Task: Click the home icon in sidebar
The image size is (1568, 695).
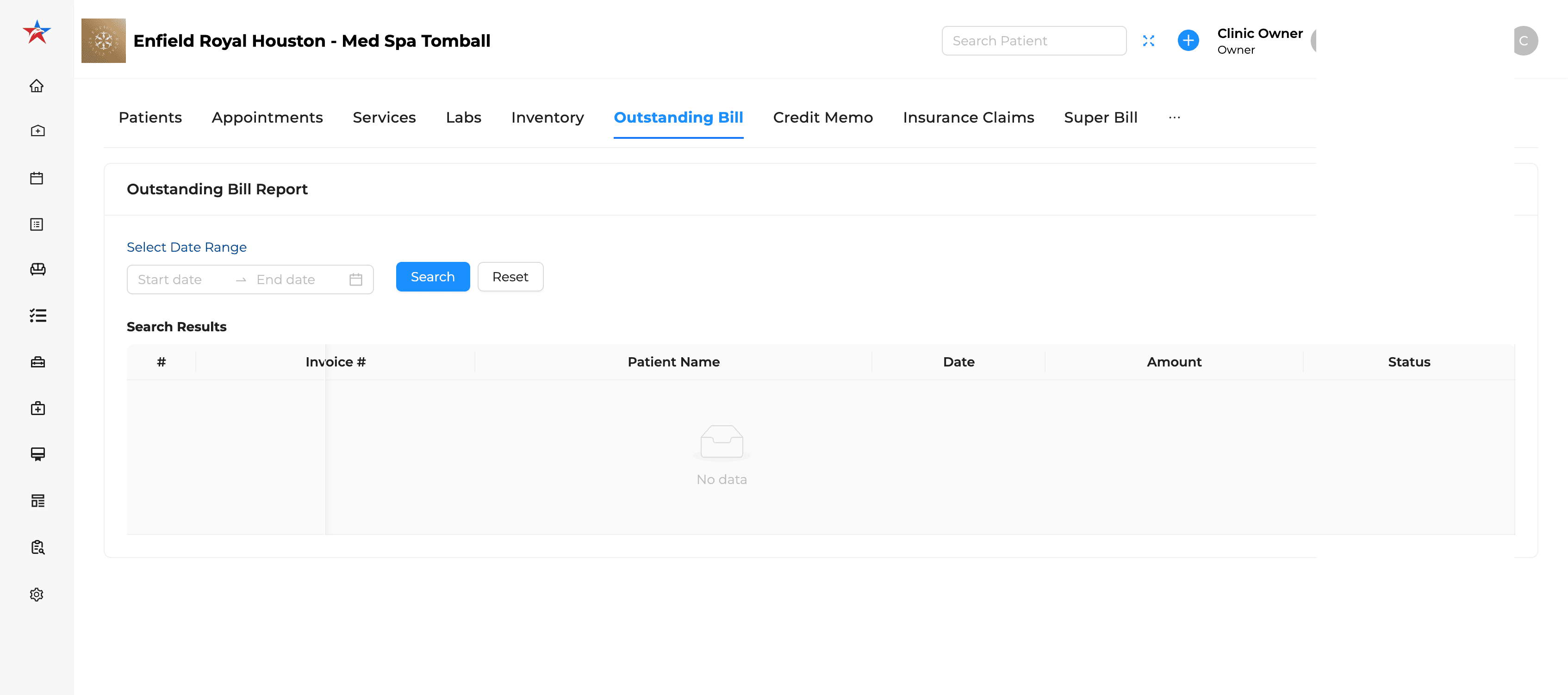Action: click(x=37, y=86)
